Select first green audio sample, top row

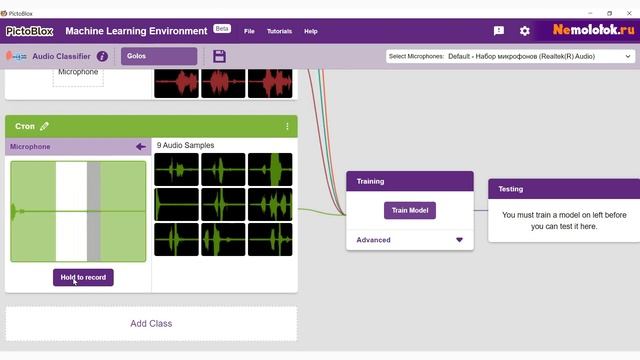(x=176, y=169)
